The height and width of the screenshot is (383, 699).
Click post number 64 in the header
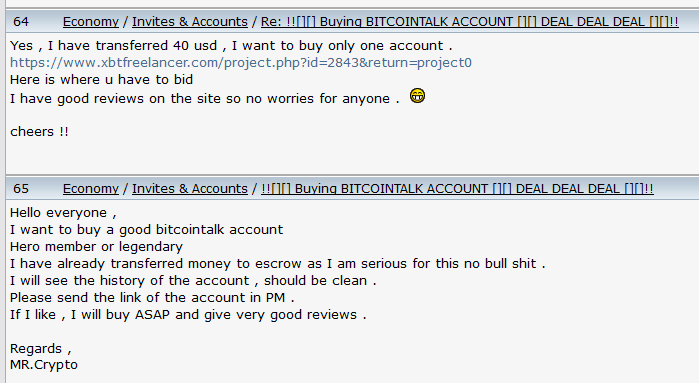click(21, 21)
